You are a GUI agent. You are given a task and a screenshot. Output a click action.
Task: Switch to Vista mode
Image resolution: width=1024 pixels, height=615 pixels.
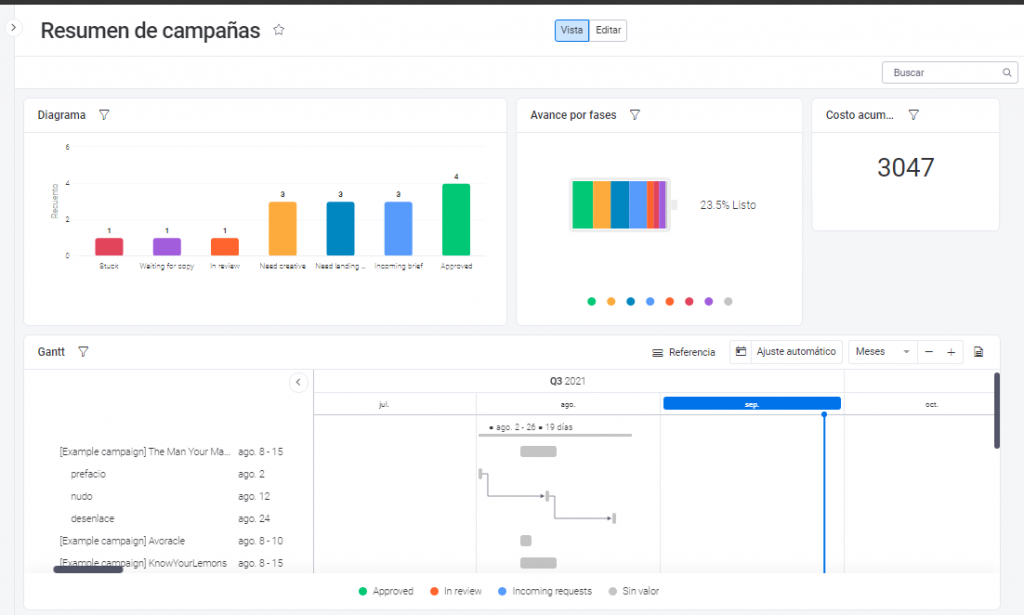(x=571, y=31)
